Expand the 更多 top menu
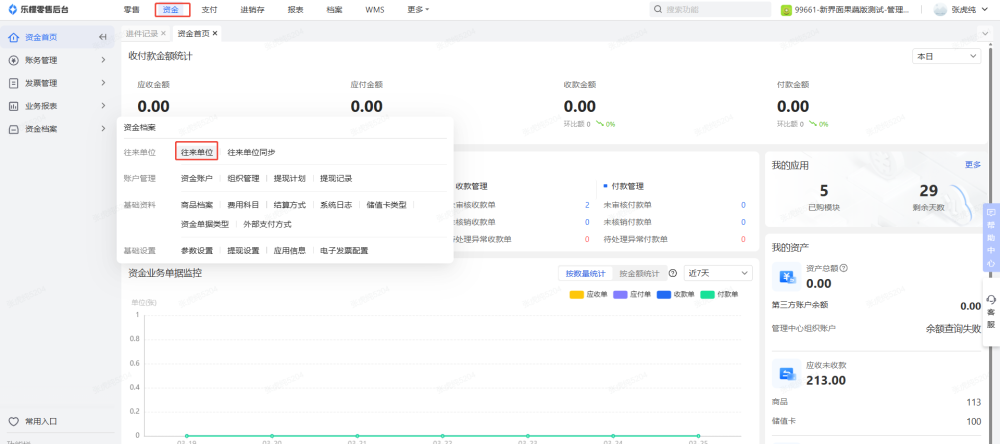 418,9
